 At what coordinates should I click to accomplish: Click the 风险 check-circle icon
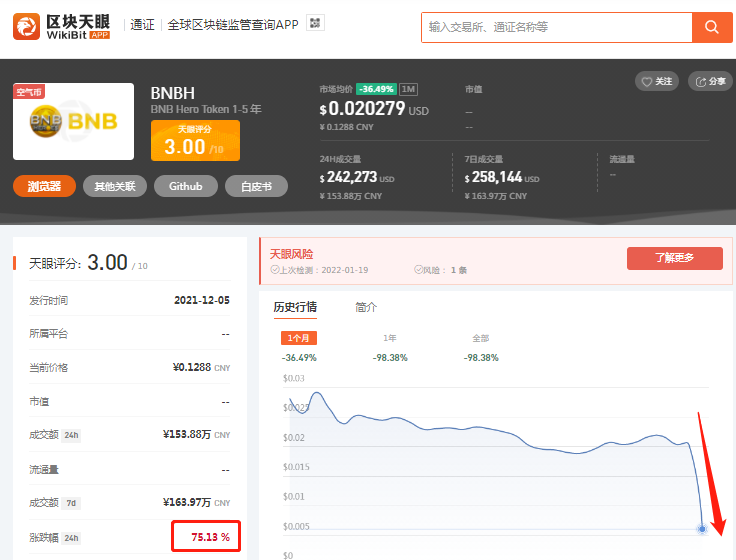tap(418, 270)
